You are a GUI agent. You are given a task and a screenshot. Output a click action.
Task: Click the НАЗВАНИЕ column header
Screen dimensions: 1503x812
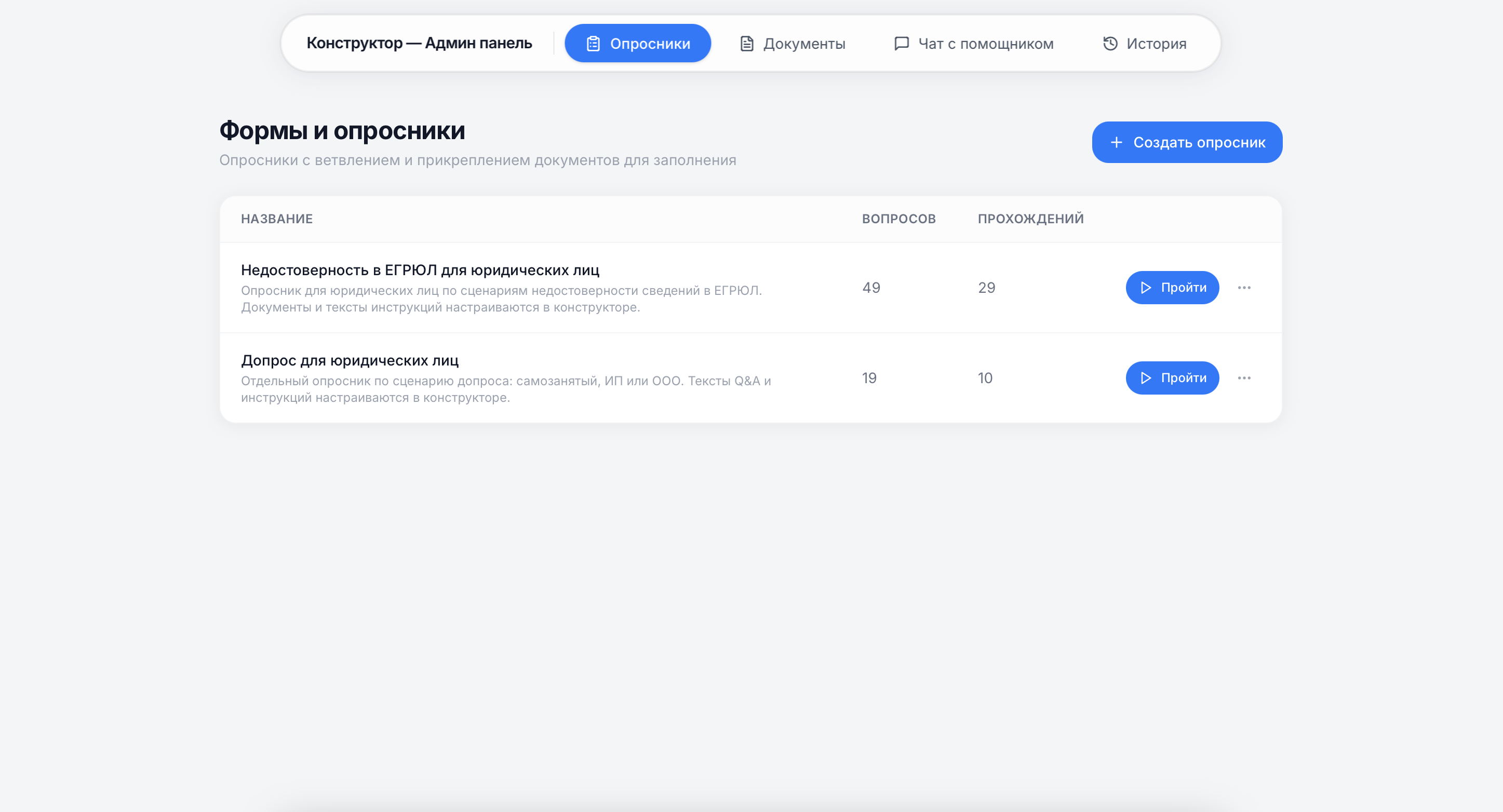277,219
